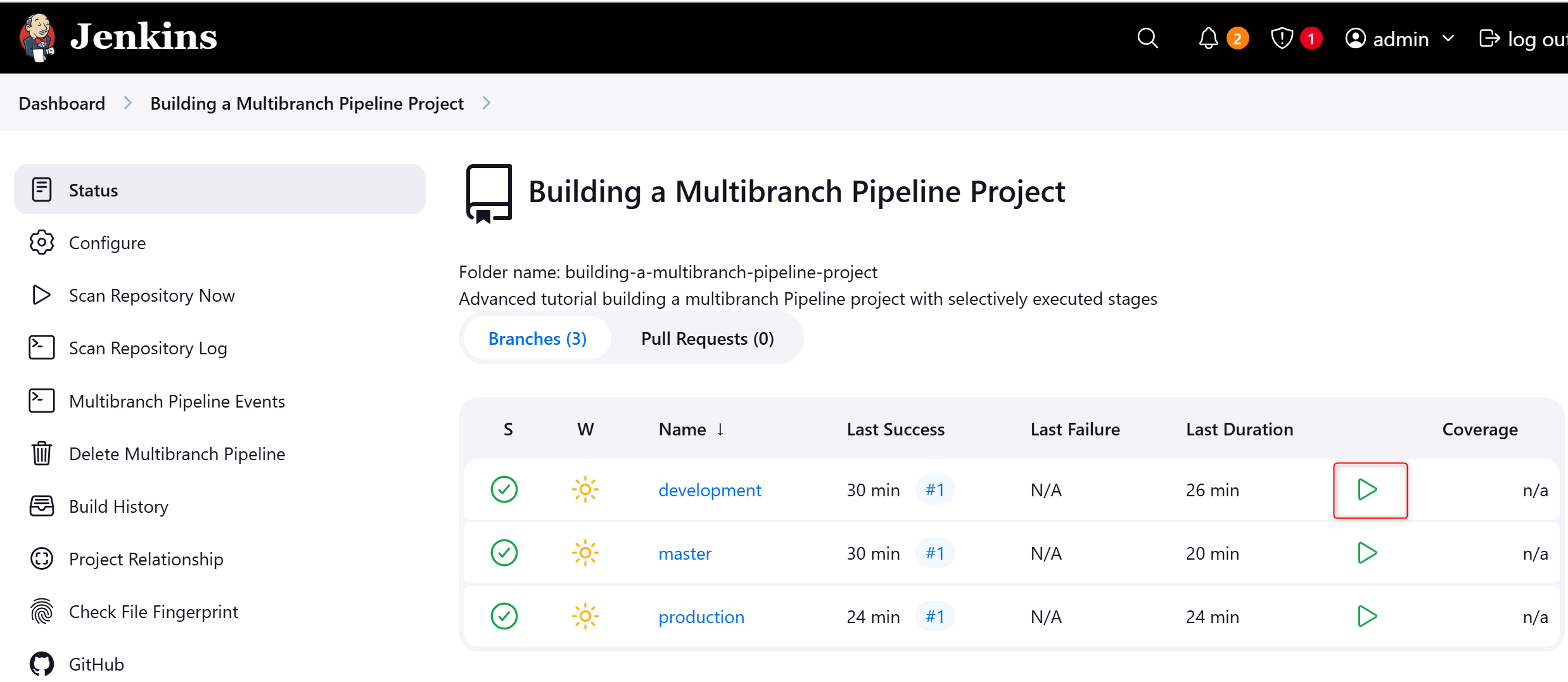The image size is (1568, 682).
Task: Click the development success status icon
Action: [x=504, y=489]
